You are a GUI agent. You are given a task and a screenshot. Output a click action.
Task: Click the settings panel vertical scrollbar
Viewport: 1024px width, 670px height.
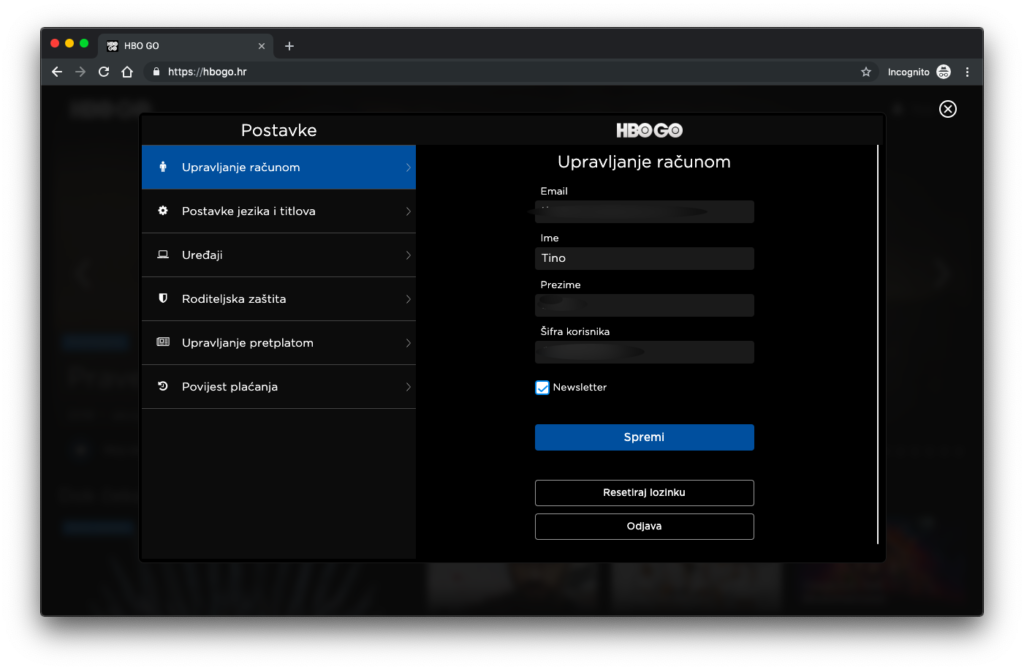tap(878, 340)
